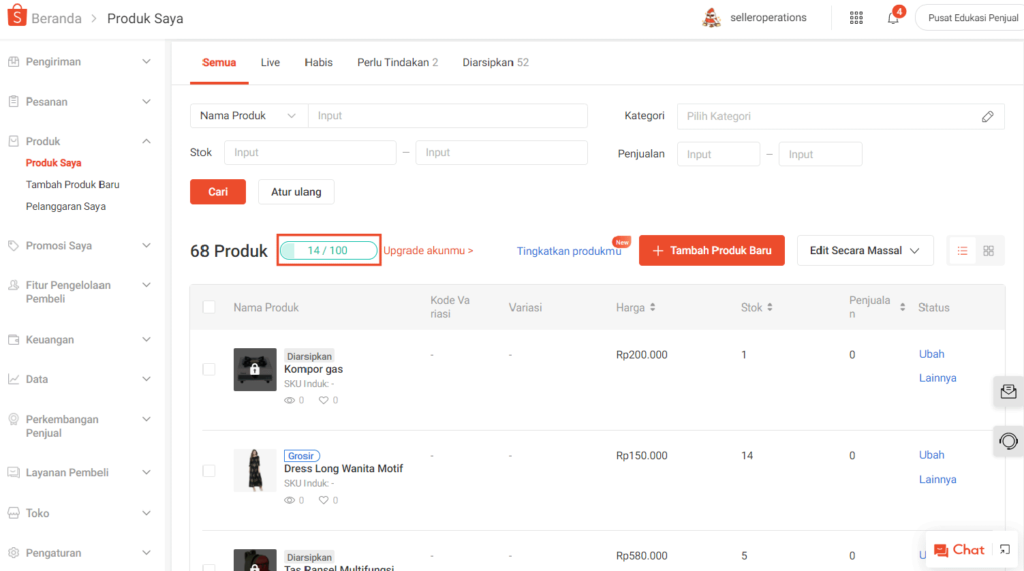Switch to Live tab
Image resolution: width=1024 pixels, height=571 pixels.
[270, 63]
